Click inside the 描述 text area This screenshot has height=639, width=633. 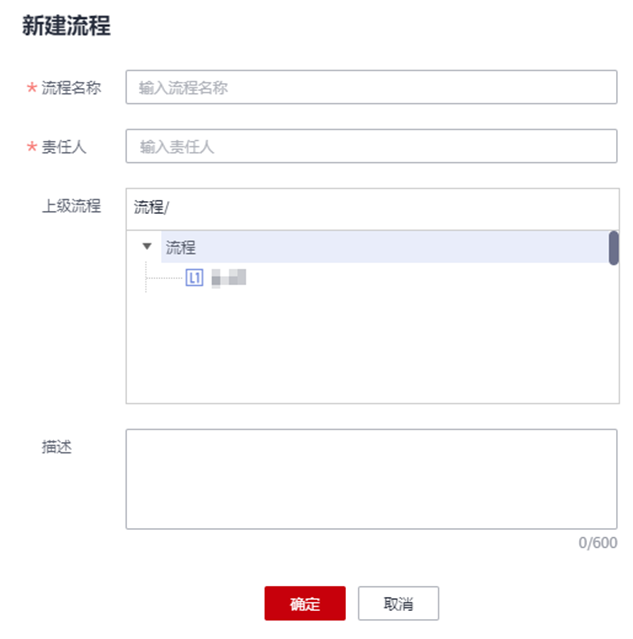[370, 479]
